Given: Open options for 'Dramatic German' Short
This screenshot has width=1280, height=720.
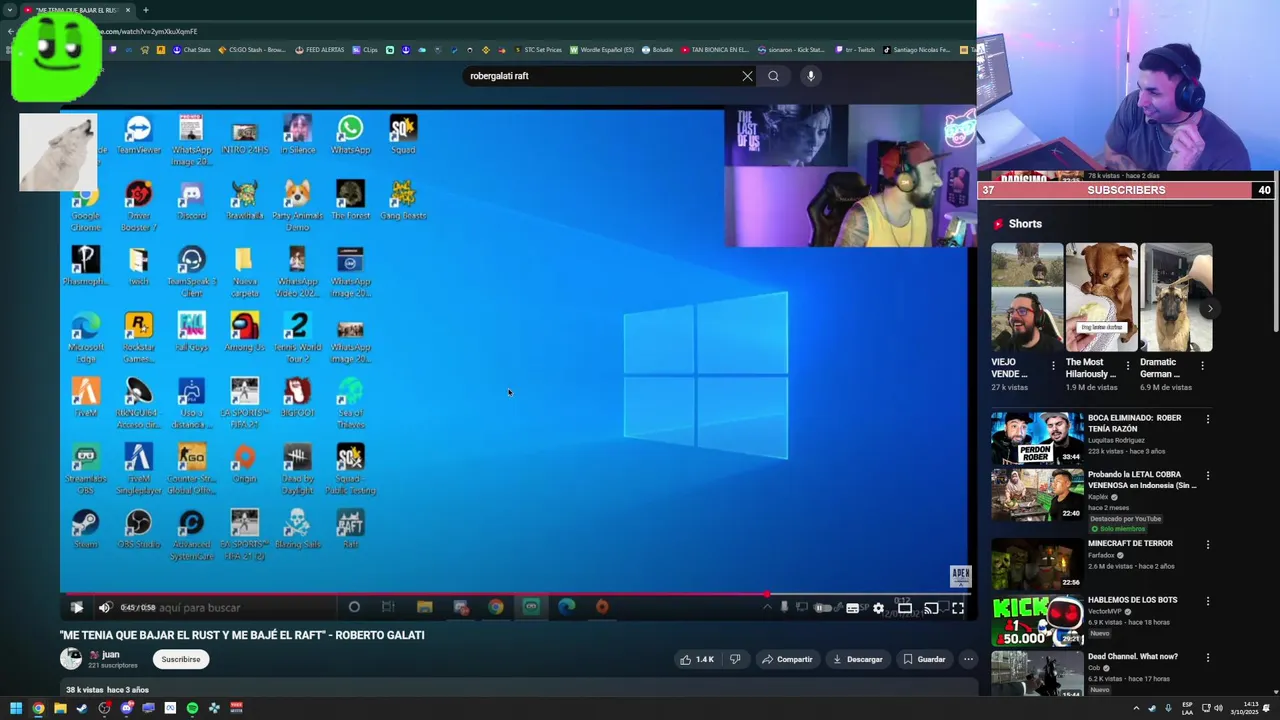Looking at the screenshot, I should tap(1202, 366).
